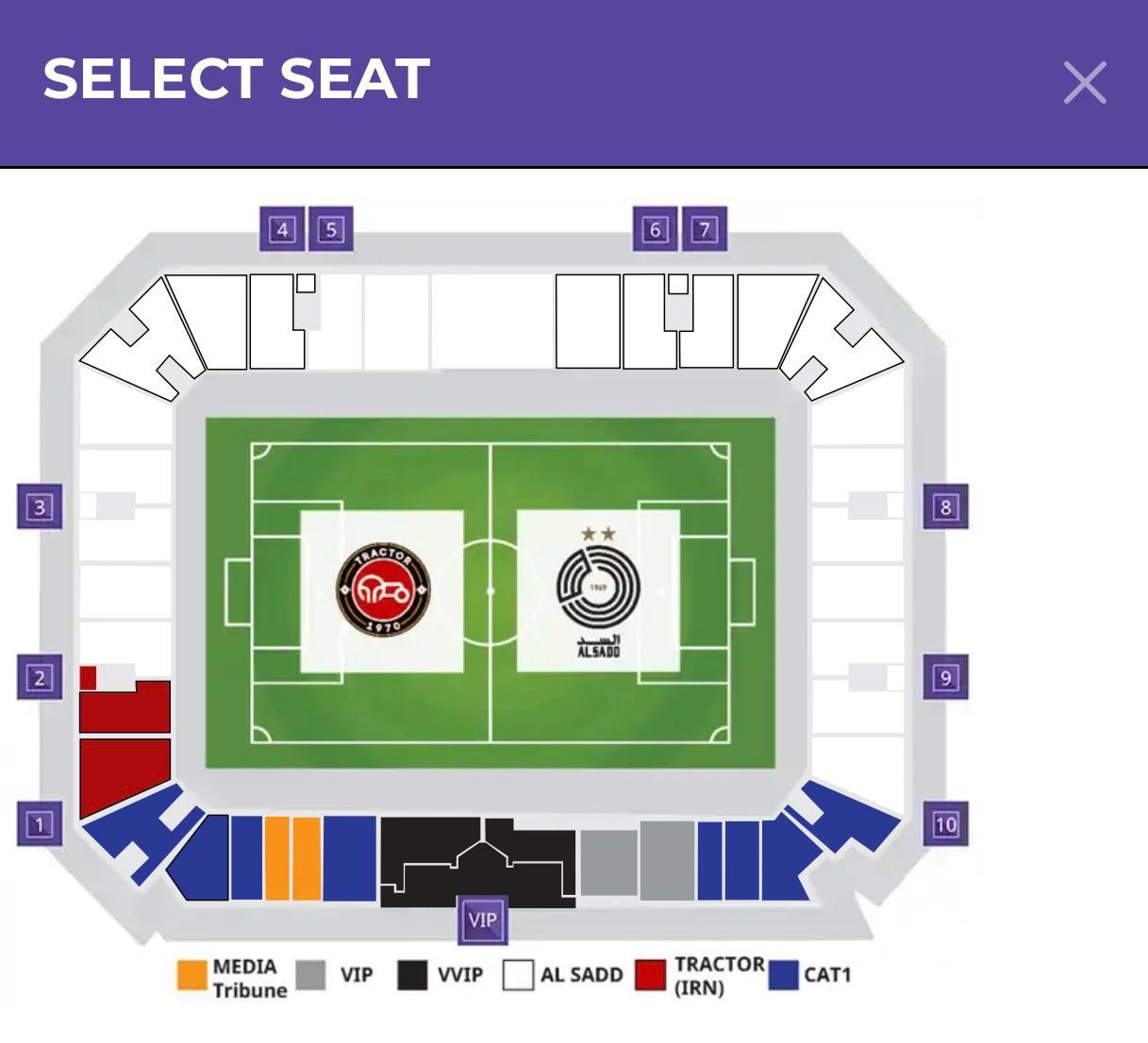The image size is (1148, 1043).
Task: Select gate 8 marker on right side
Action: coord(945,506)
